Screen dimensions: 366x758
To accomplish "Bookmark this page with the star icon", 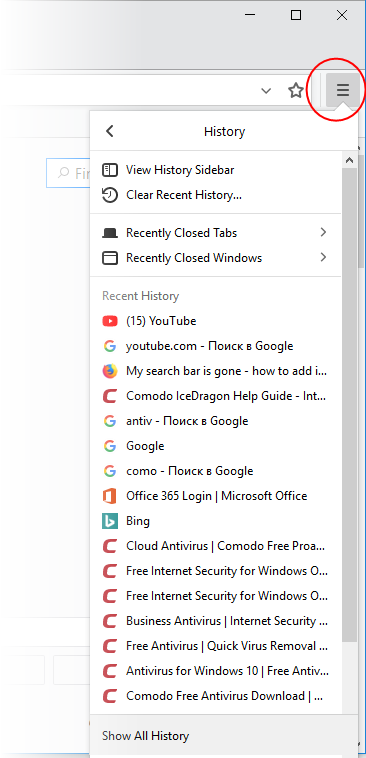I will [295, 90].
